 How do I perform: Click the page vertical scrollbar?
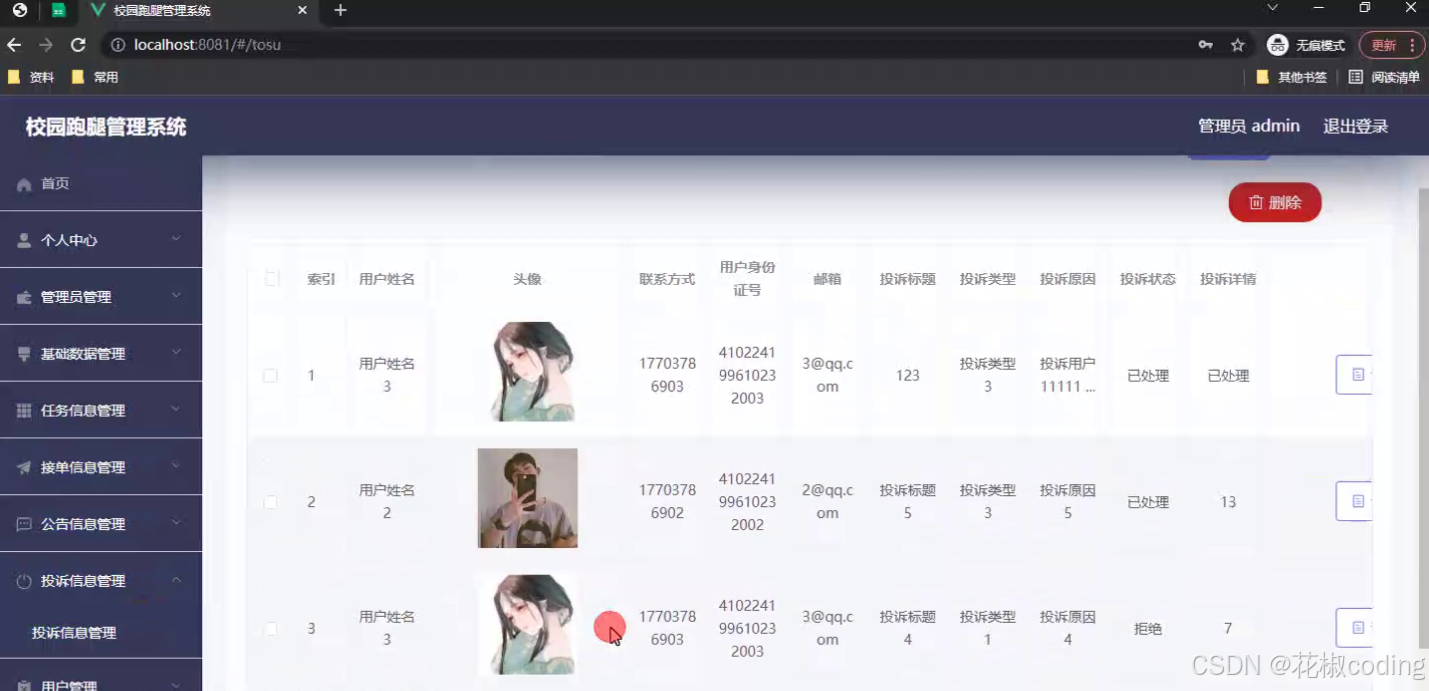tap(1423, 417)
